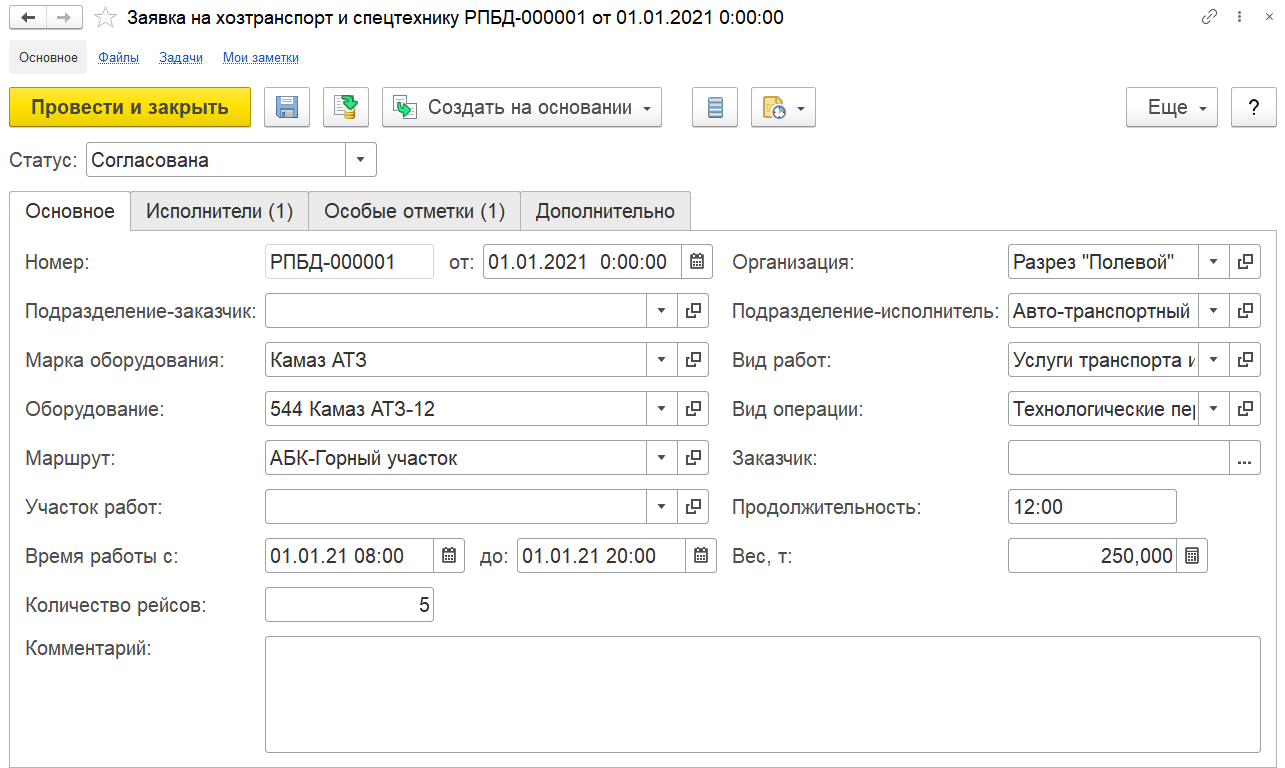Open the Вид работ record form
The image size is (1285, 768).
1245,360
